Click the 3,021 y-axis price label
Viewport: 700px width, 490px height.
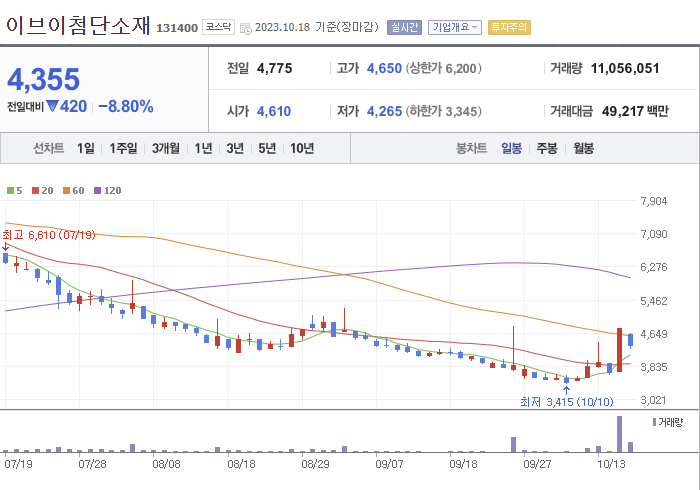(654, 400)
